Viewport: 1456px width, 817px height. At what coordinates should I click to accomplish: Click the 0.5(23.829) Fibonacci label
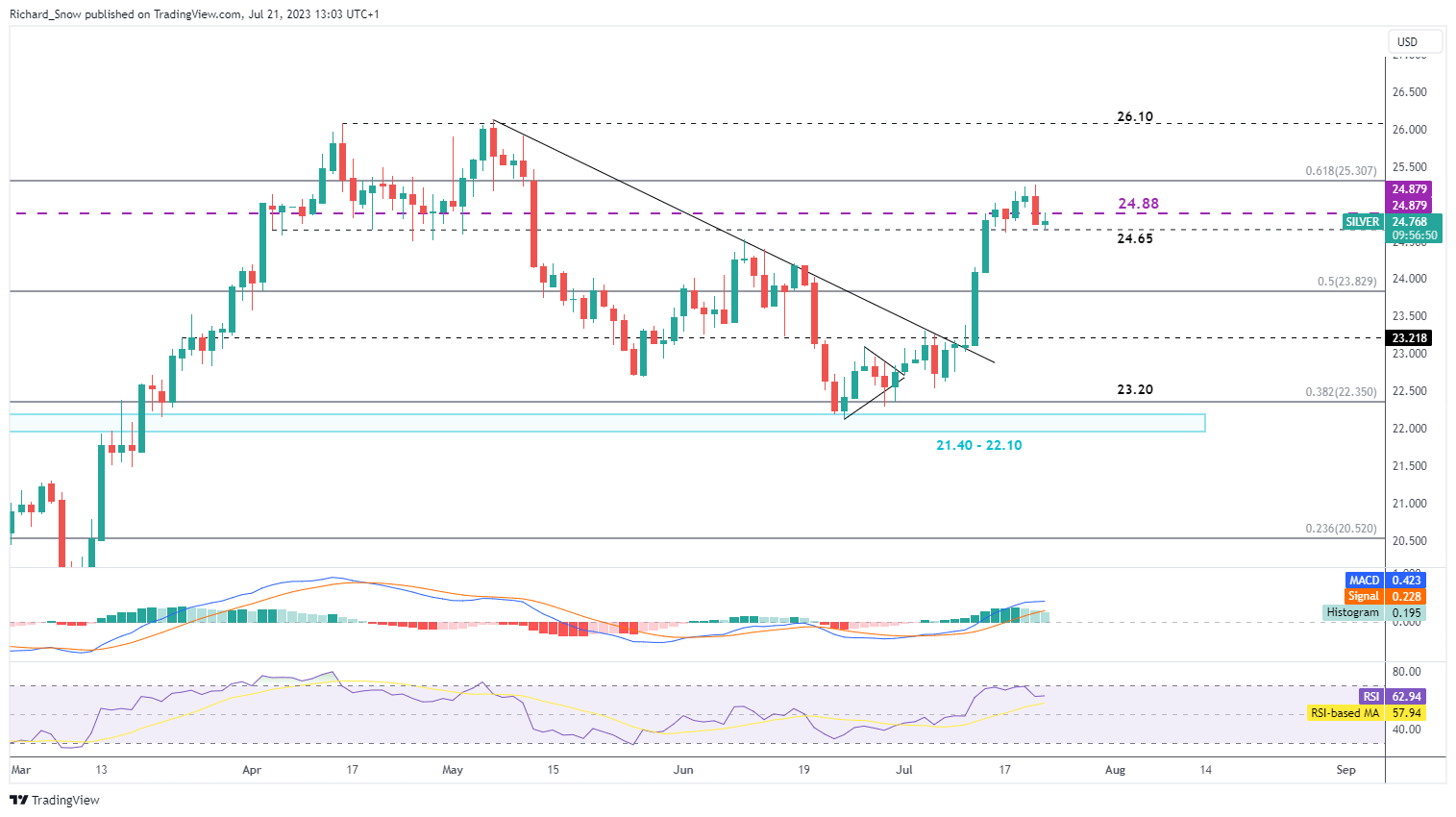pos(1346,282)
